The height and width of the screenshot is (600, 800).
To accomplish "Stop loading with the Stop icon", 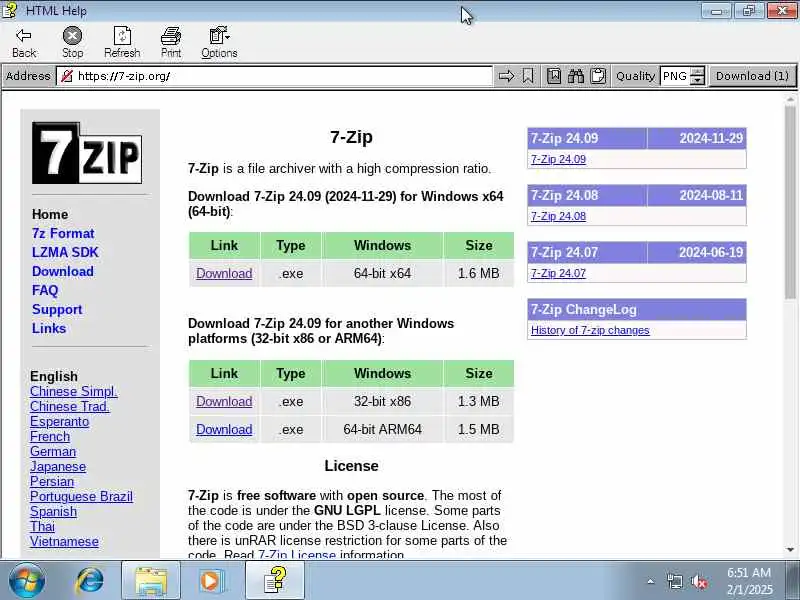I will (72, 42).
